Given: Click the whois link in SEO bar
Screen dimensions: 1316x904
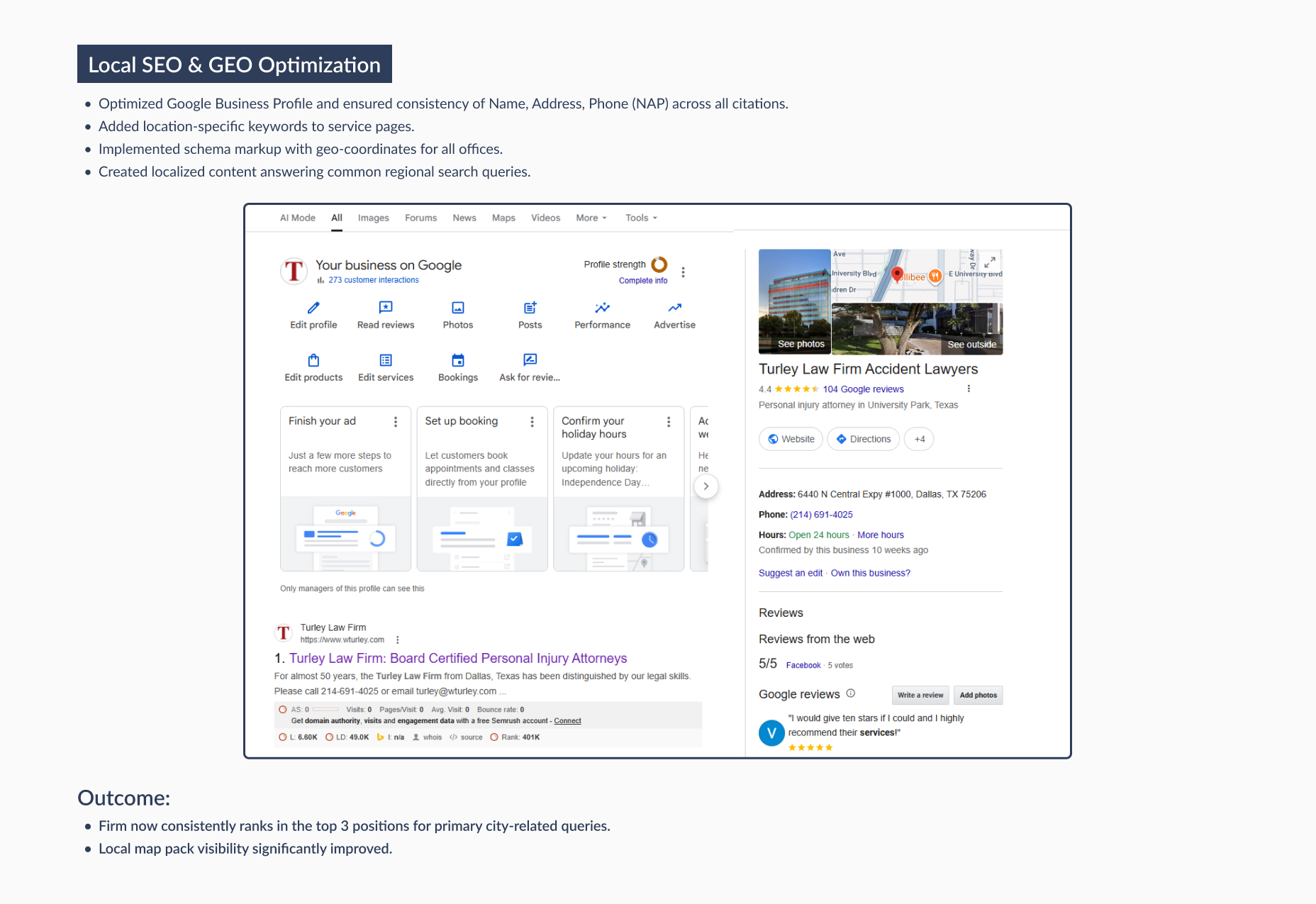Looking at the screenshot, I should point(428,737).
